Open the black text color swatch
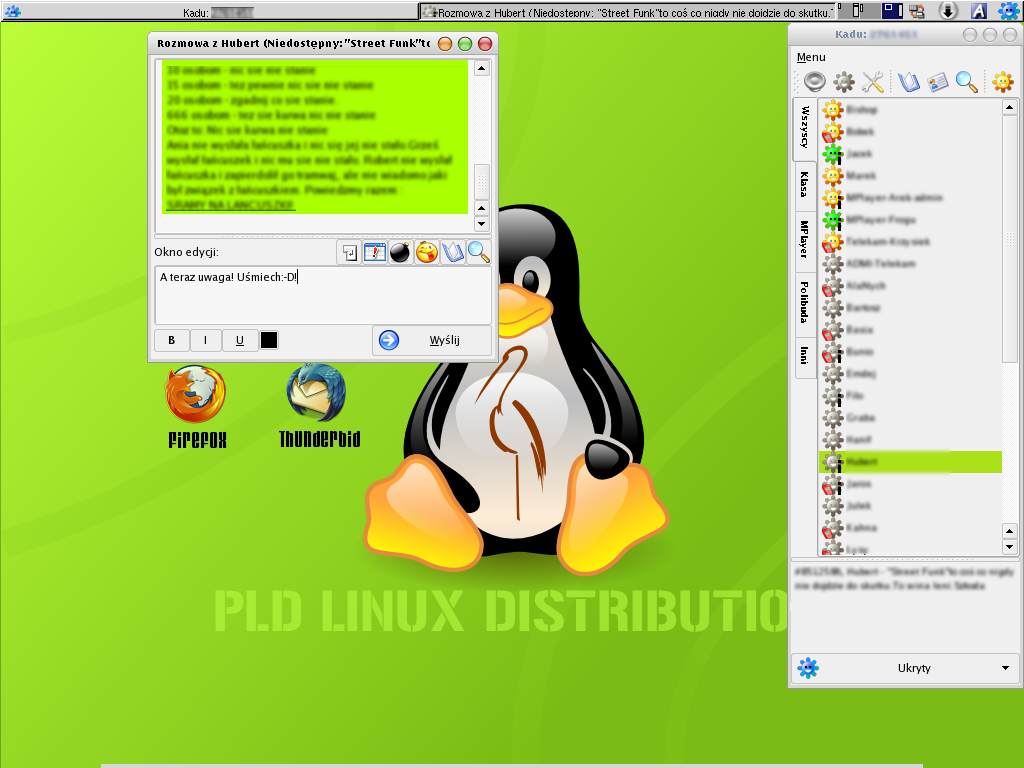Image resolution: width=1024 pixels, height=768 pixels. pyautogui.click(x=269, y=340)
